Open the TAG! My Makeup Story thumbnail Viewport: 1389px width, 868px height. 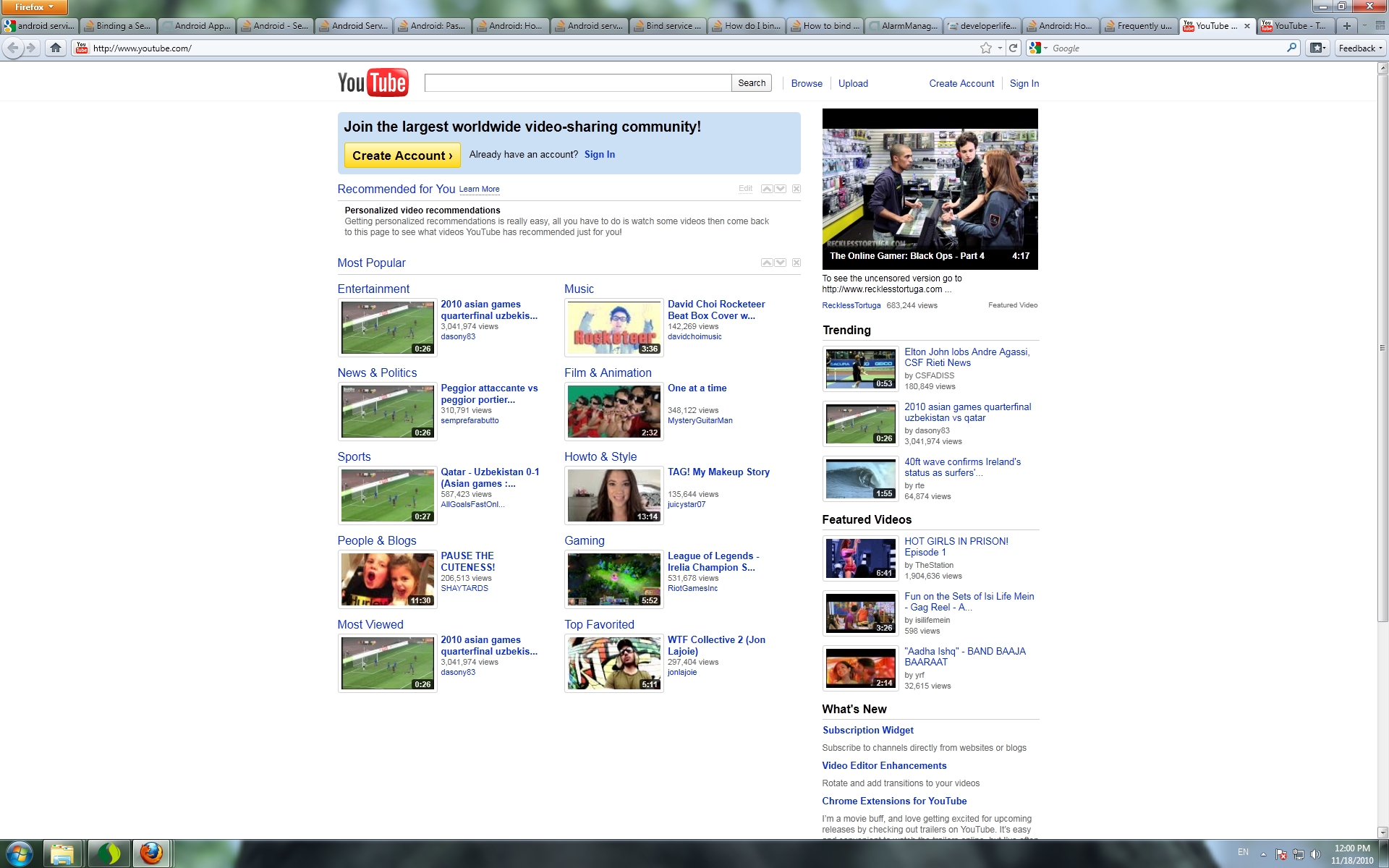pos(613,495)
